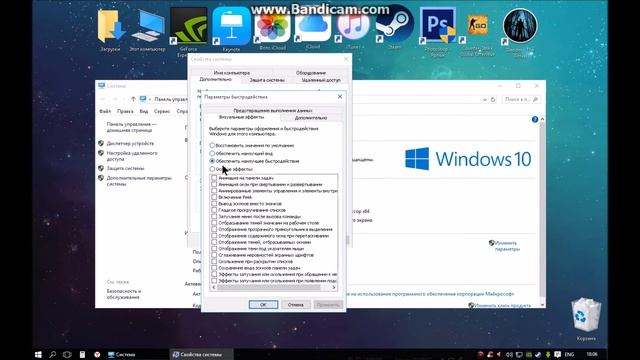This screenshot has height=360, width=640.
Task: Enable Сохранение вида эскизов панели задач
Action: coord(214,268)
